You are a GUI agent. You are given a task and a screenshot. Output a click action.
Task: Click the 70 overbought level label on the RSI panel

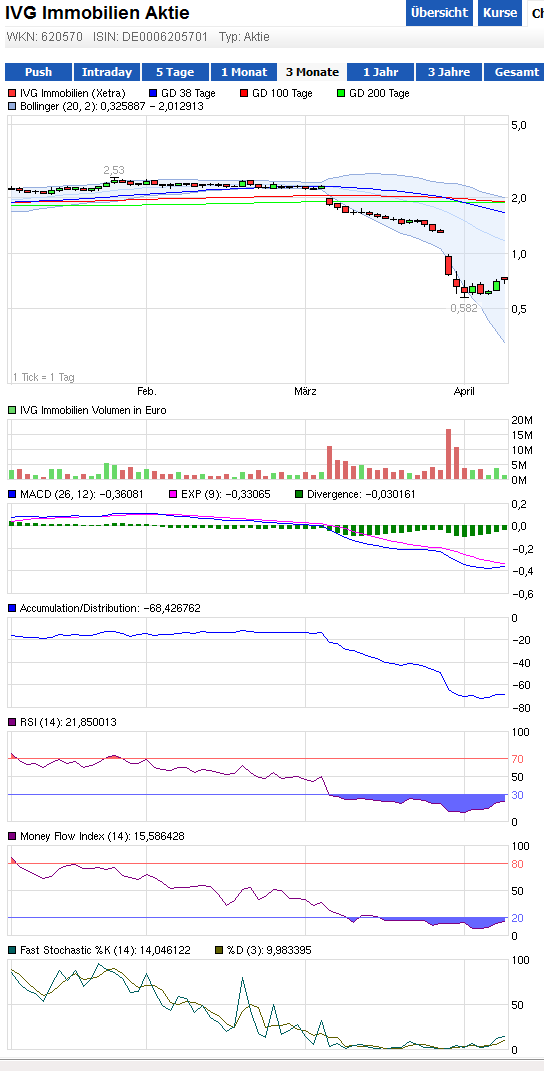517,759
